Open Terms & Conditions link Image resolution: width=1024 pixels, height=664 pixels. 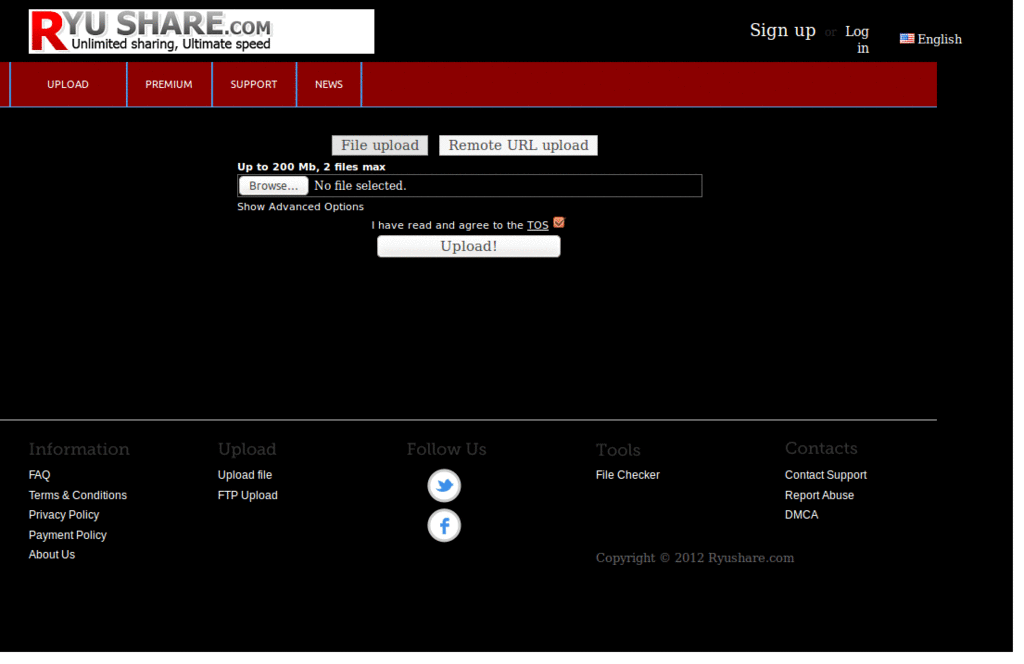click(x=78, y=496)
